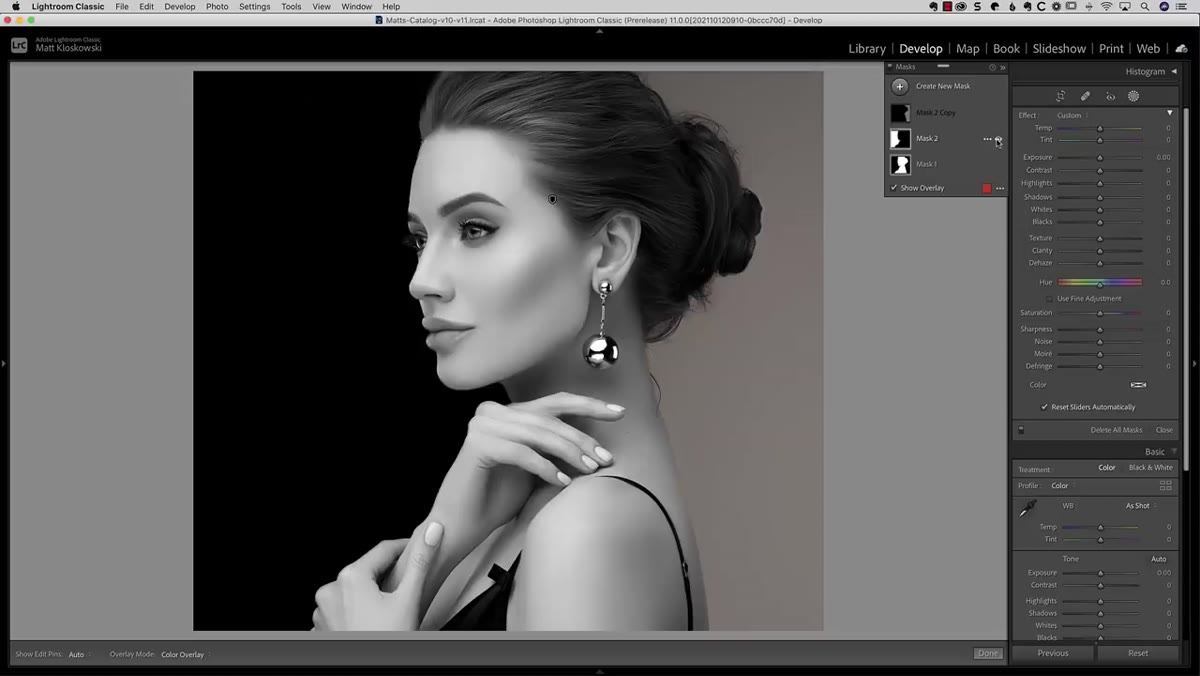Set Treatment to Color
This screenshot has height=676, width=1200.
(1107, 468)
